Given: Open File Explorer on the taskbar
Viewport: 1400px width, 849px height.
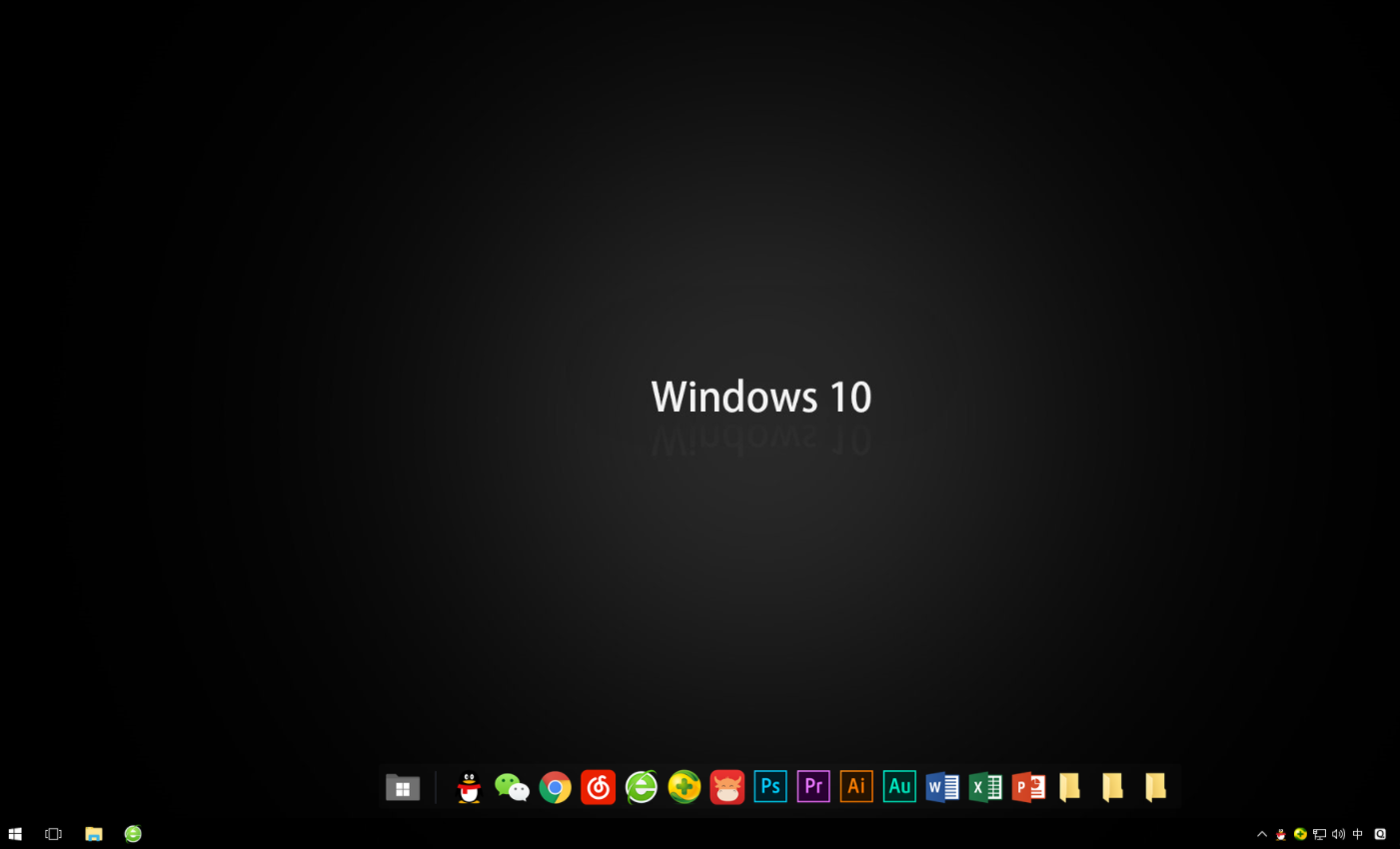Looking at the screenshot, I should 94,834.
